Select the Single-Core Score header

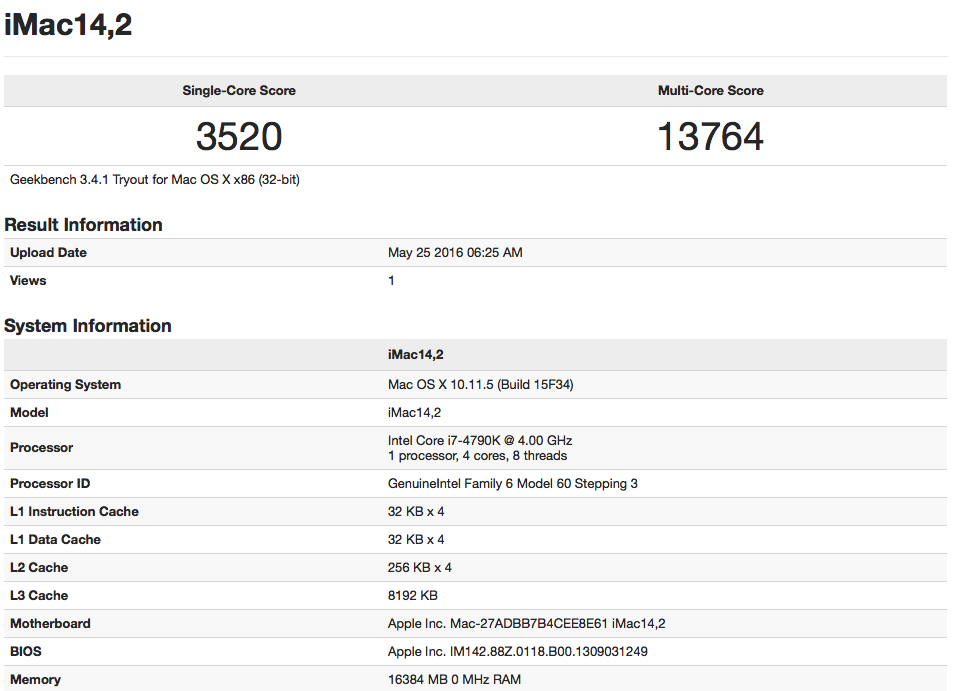(239, 91)
